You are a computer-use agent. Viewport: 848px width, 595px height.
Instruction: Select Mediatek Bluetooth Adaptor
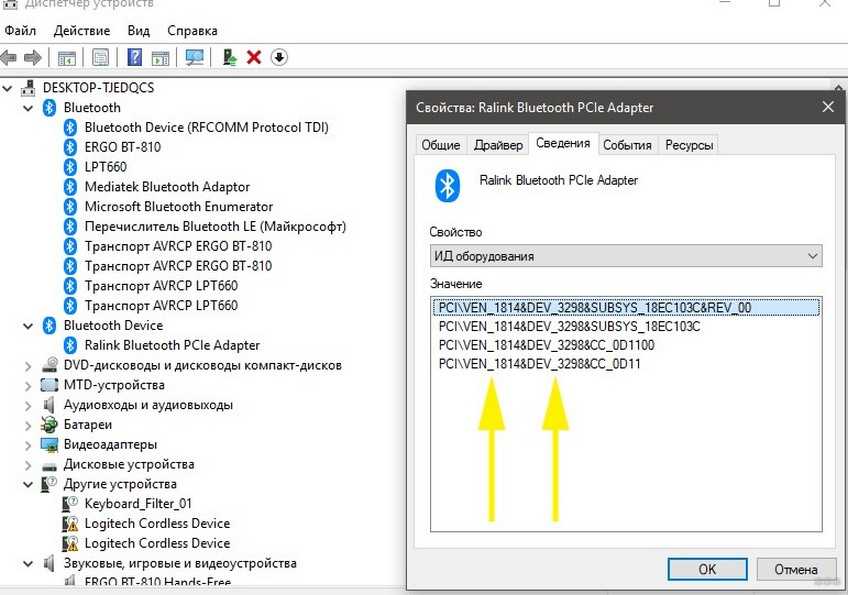point(167,187)
